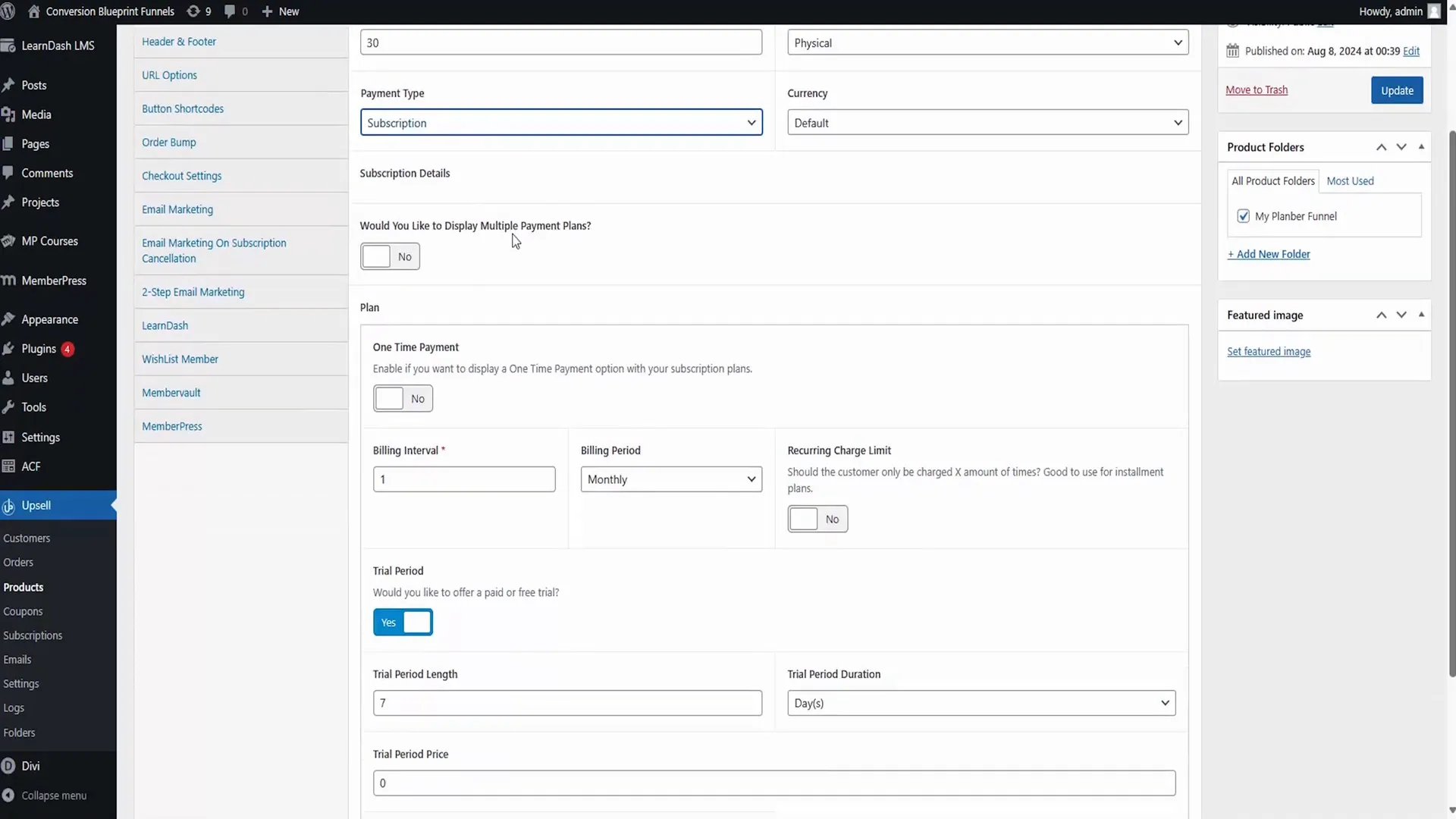This screenshot has height=819, width=1456.
Task: Toggle the Display Multiple Payment Plans switch
Action: click(x=390, y=256)
